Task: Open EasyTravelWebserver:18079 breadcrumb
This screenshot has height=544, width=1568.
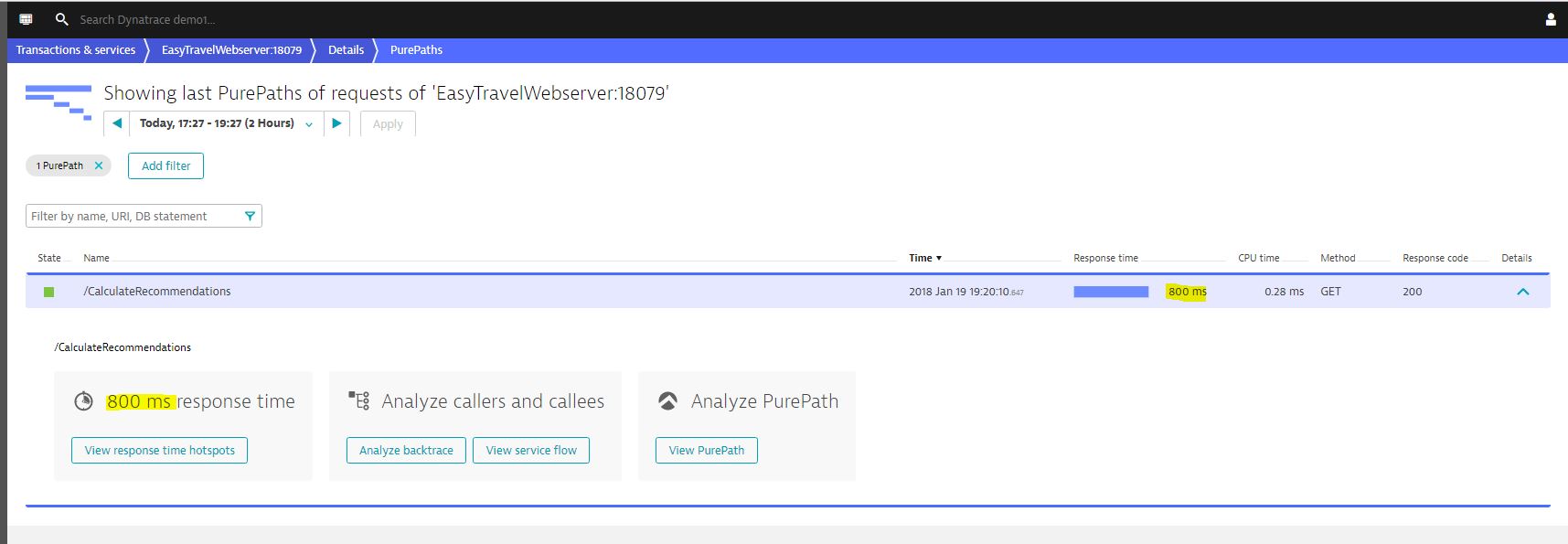Action: (231, 50)
